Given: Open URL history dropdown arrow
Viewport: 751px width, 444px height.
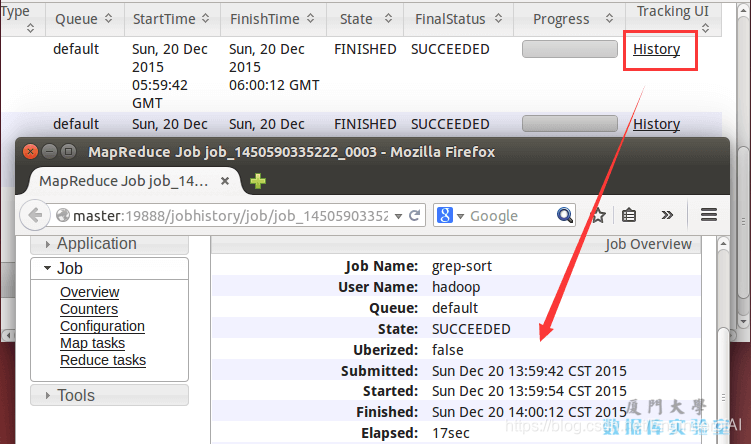Looking at the screenshot, I should click(398, 216).
